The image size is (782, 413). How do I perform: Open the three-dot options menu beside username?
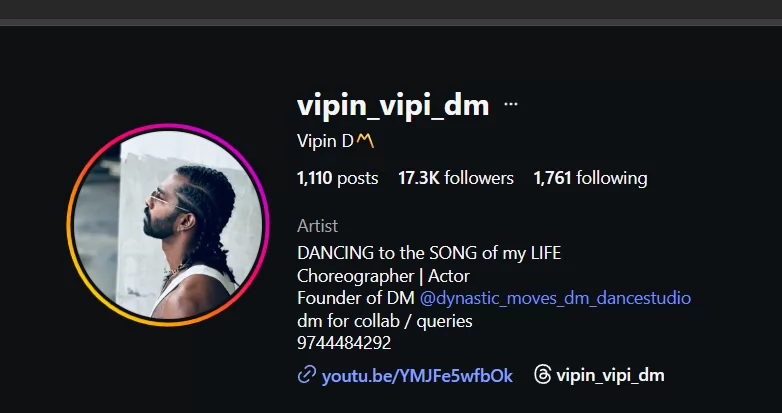(511, 104)
